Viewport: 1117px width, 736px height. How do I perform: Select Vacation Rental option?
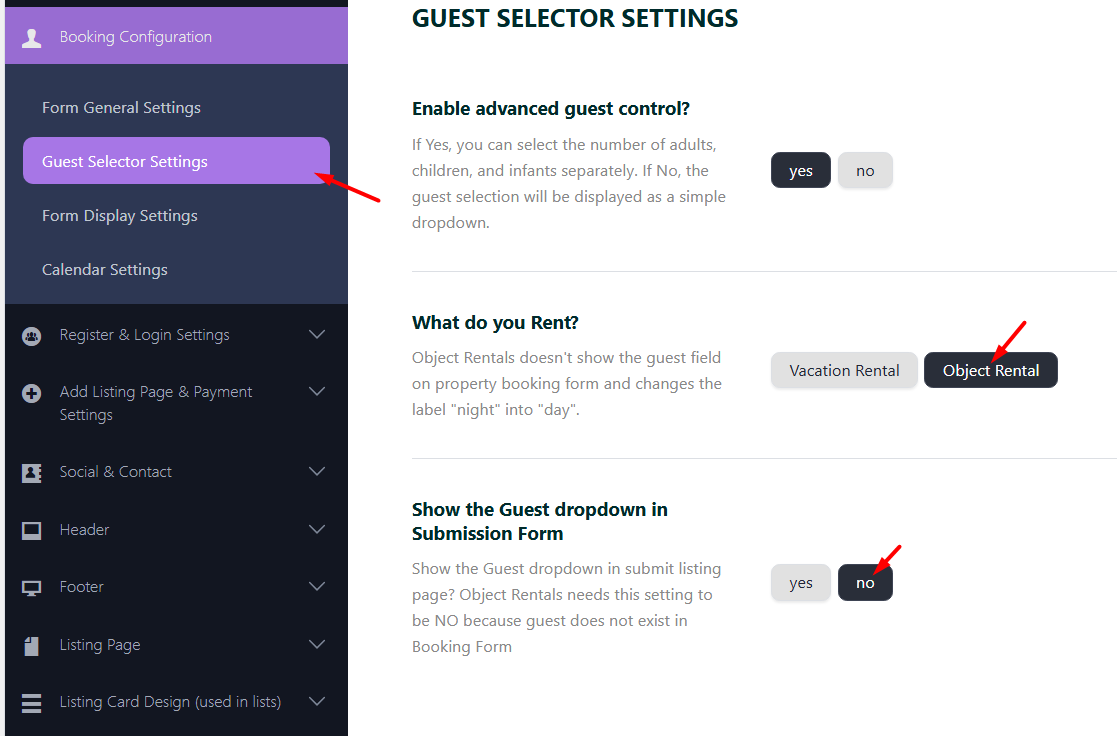pyautogui.click(x=844, y=371)
